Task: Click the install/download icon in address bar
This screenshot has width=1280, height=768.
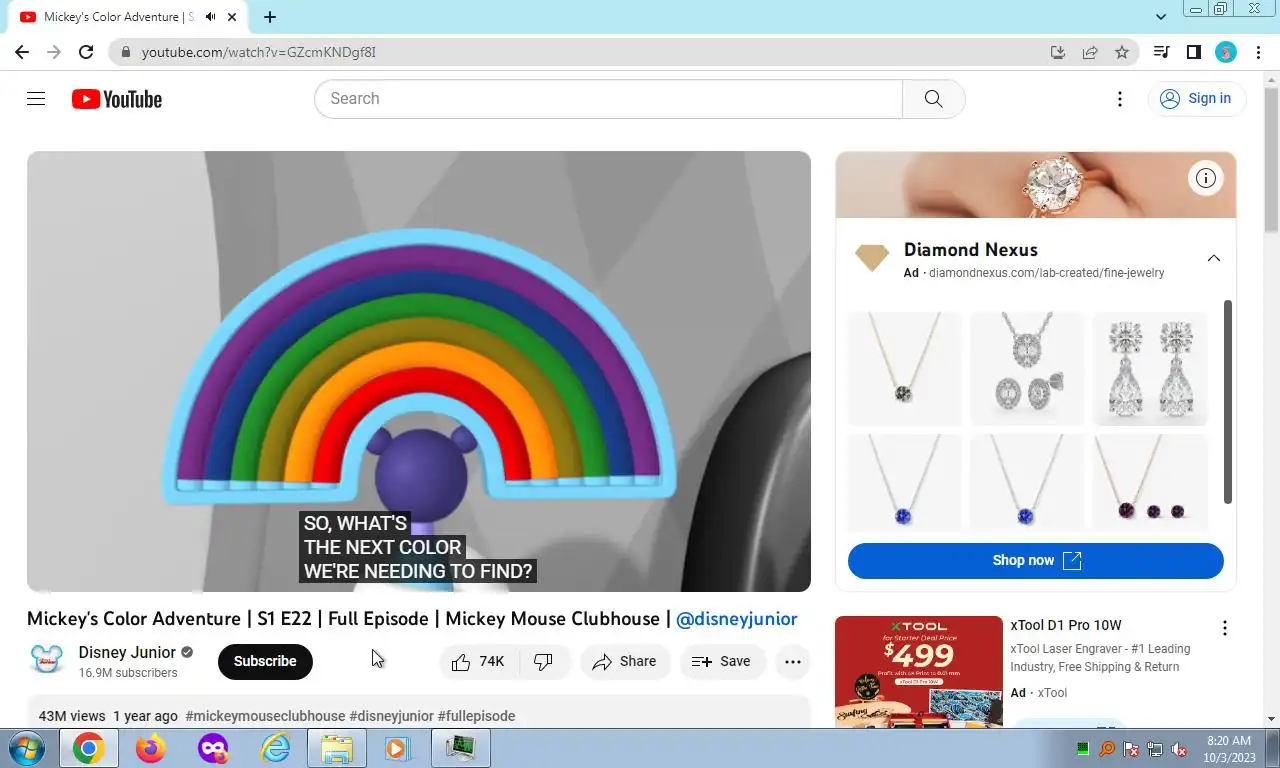Action: [x=1058, y=52]
